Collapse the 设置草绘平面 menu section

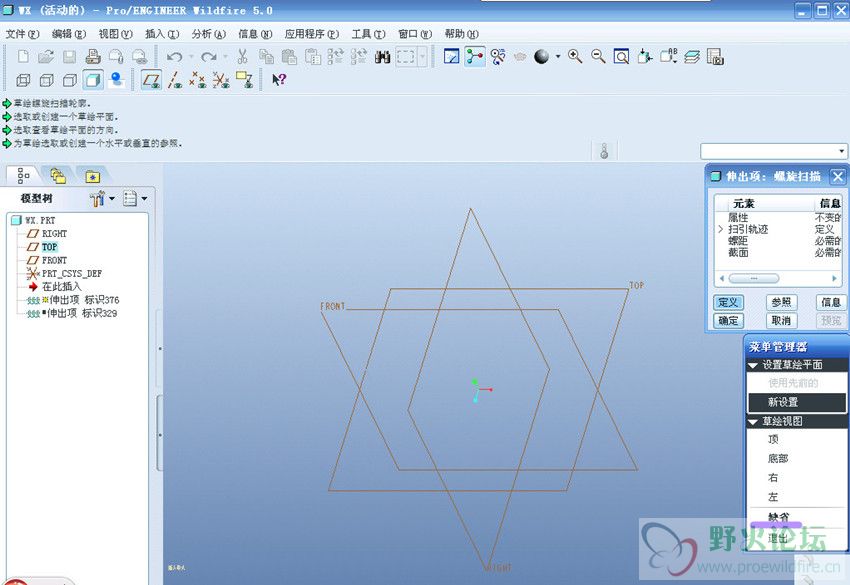[753, 365]
